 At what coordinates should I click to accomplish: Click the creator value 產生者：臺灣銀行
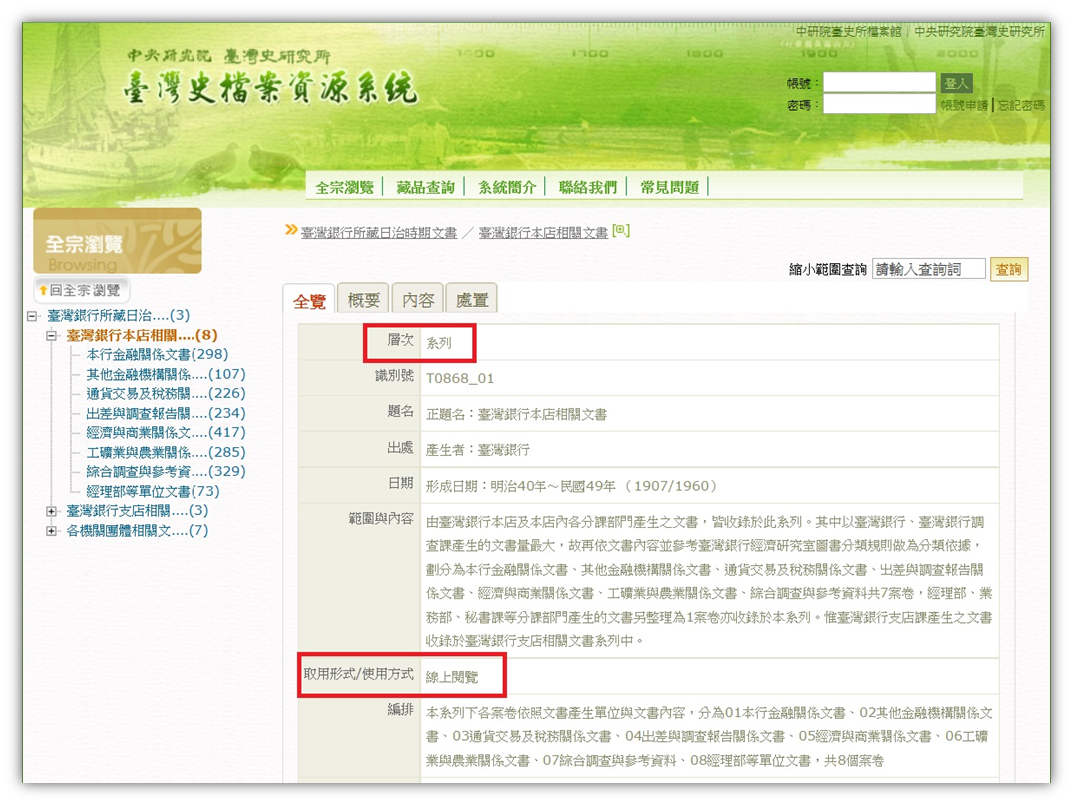(478, 450)
